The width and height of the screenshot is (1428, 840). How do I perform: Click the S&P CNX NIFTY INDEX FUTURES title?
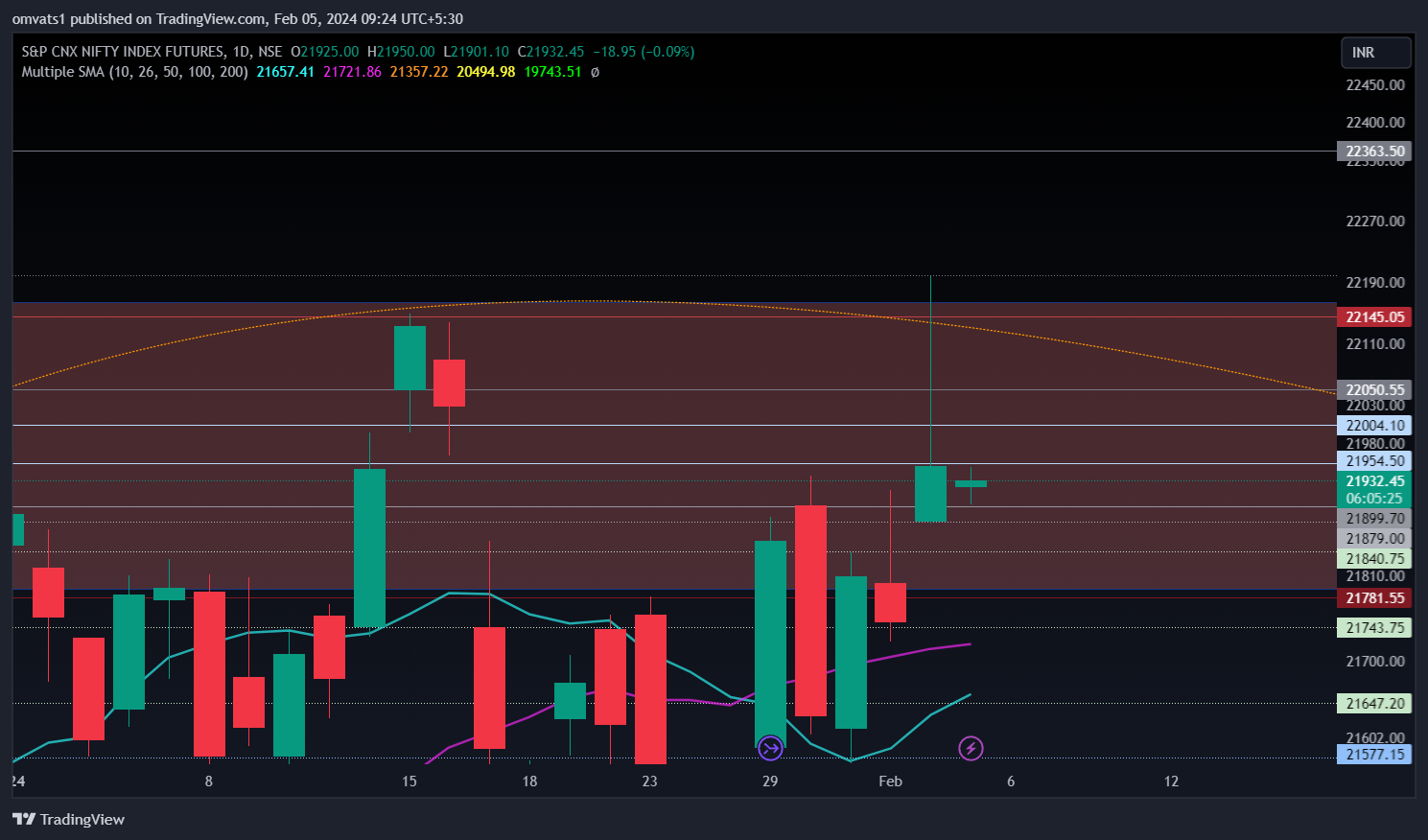point(123,52)
